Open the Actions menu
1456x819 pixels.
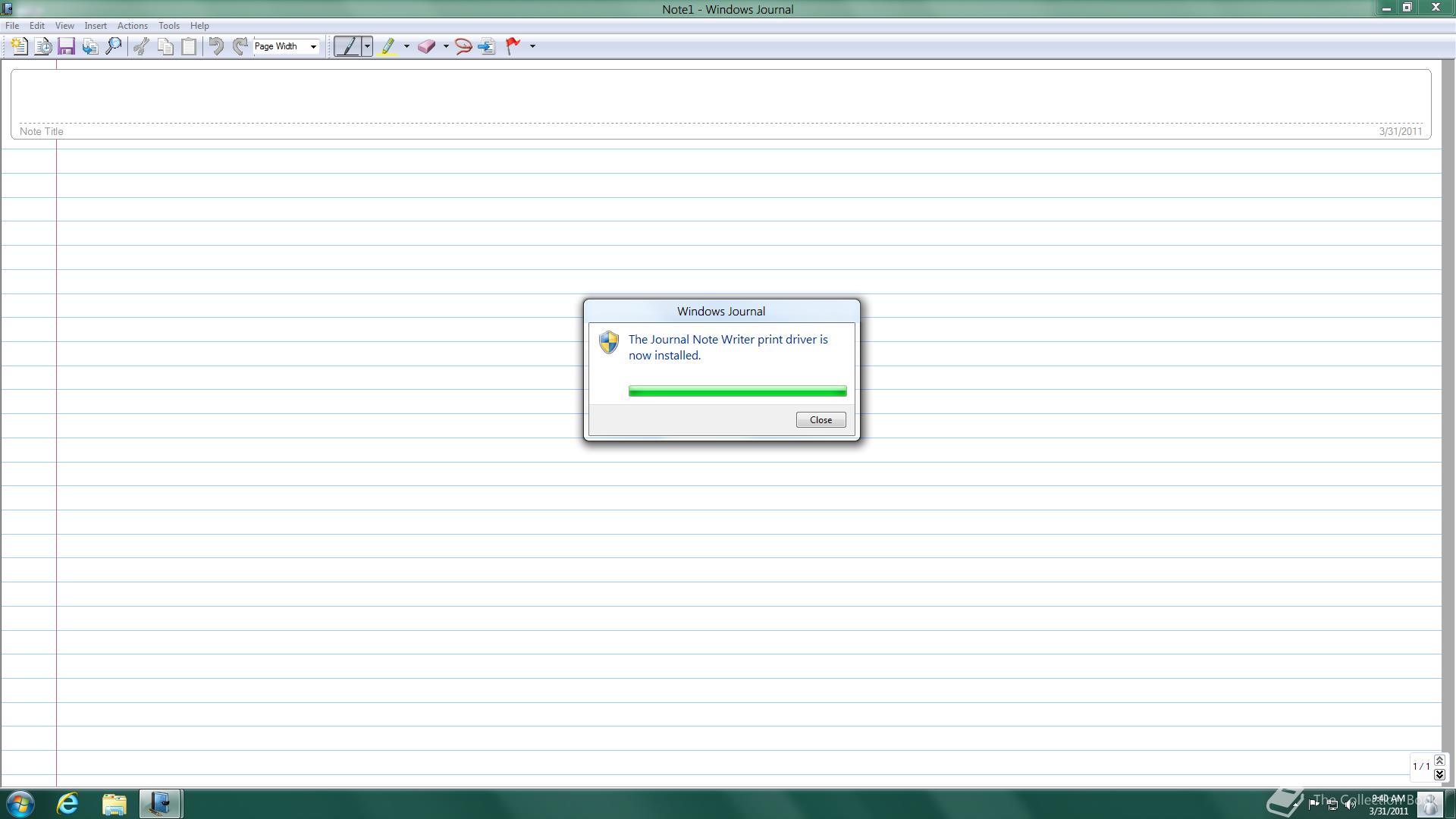[x=132, y=26]
